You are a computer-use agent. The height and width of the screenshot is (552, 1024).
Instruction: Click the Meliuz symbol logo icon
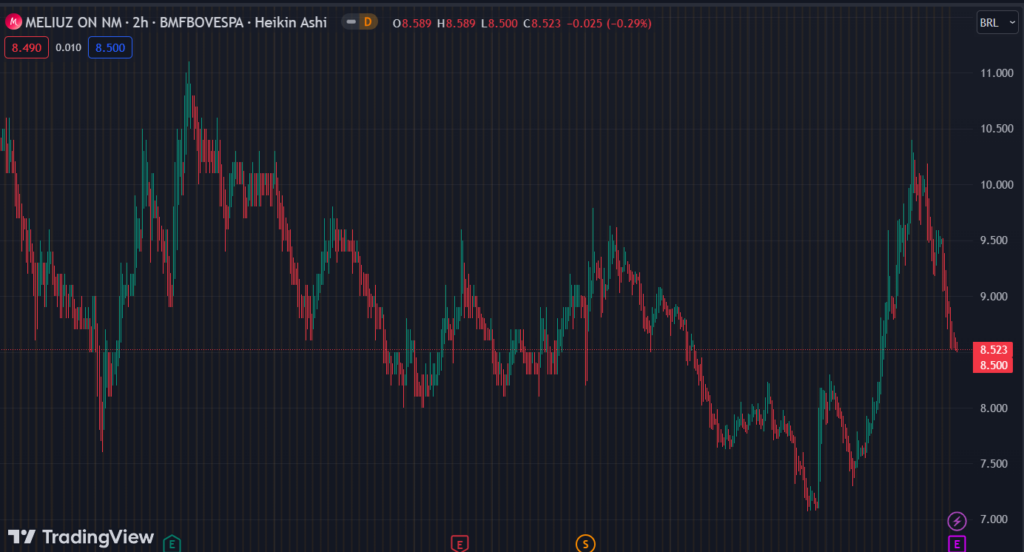coord(13,22)
